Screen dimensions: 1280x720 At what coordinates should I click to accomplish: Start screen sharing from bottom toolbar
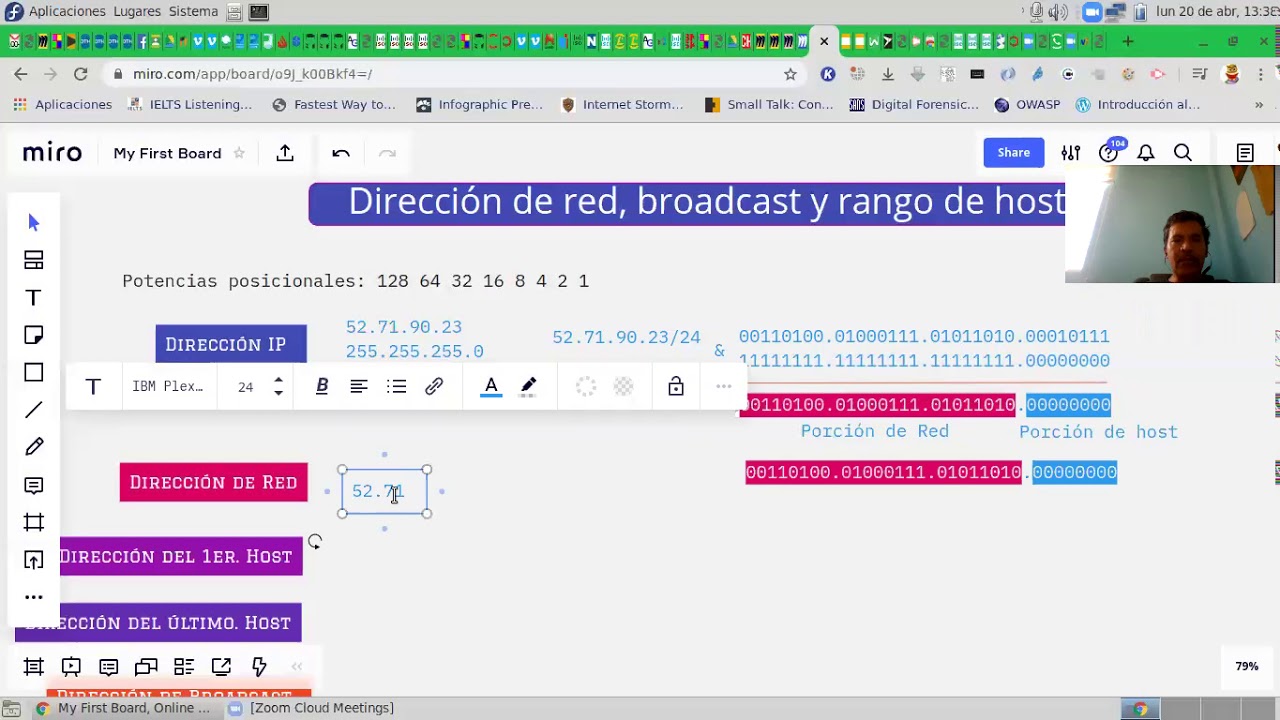(221, 666)
